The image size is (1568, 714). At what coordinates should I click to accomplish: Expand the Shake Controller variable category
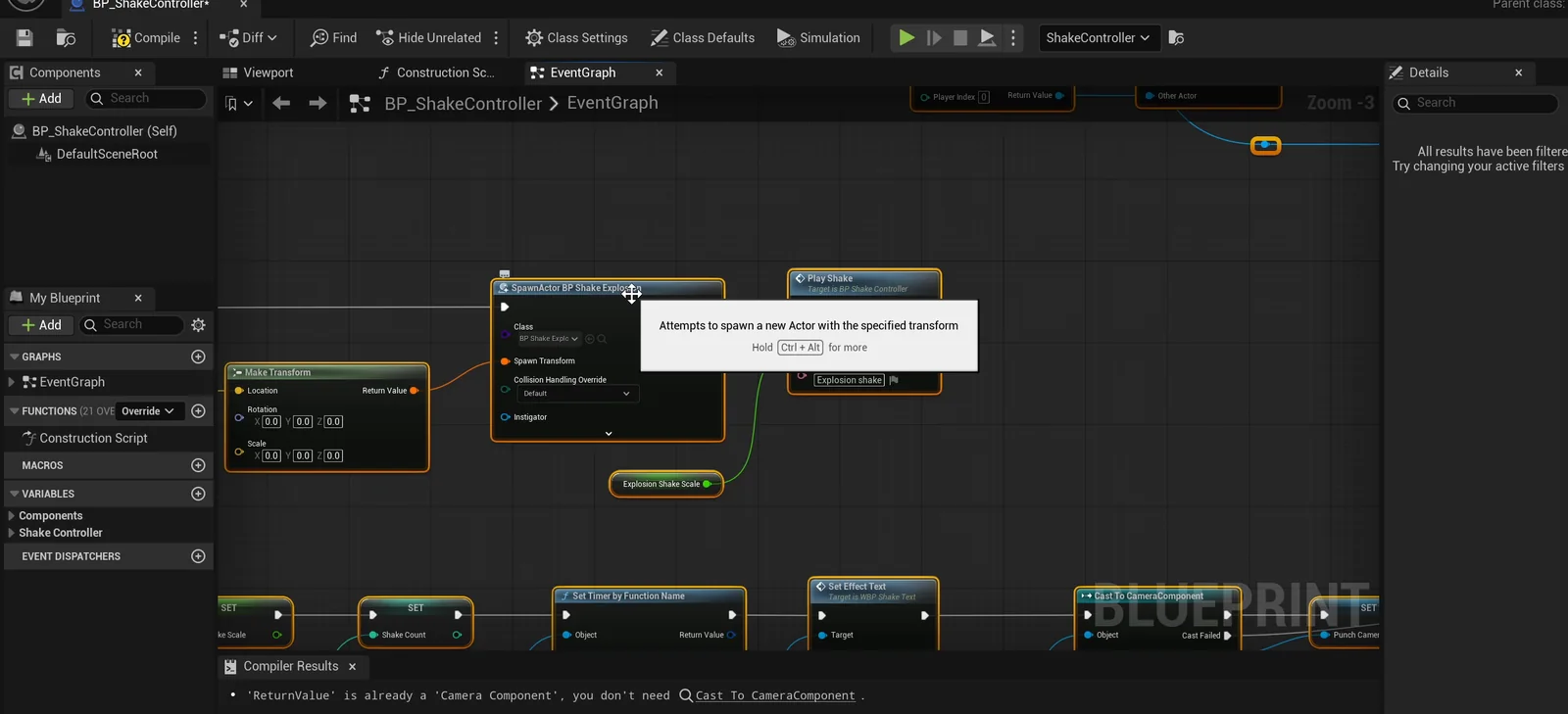(12, 533)
